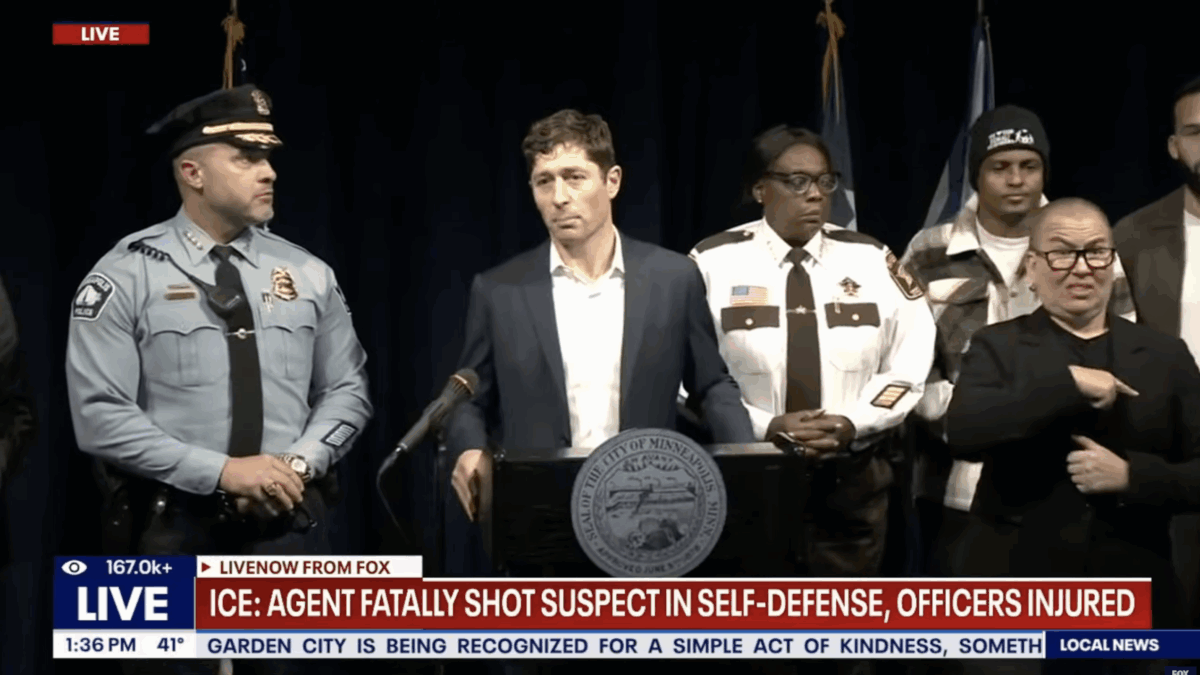Screen dimensions: 1200x675
Task: Click the American flag patch on sheriff uniform
Action: pyautogui.click(x=749, y=295)
